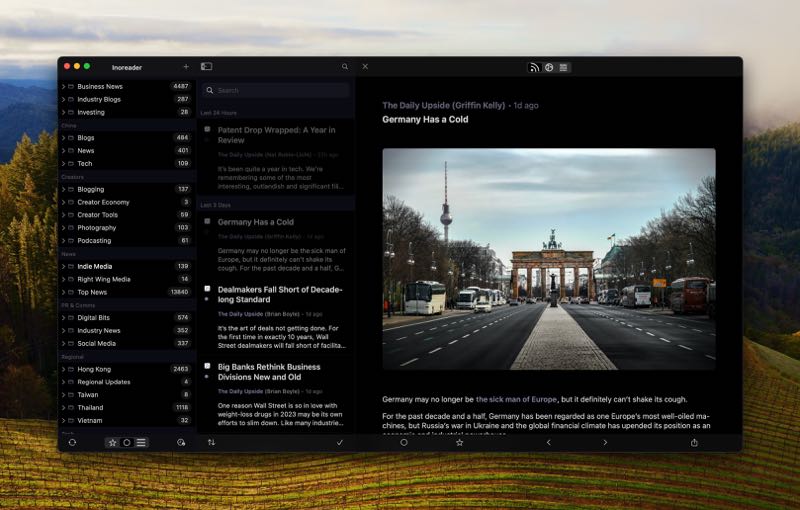Switch to web view globe tab
The width and height of the screenshot is (800, 510).
click(549, 67)
